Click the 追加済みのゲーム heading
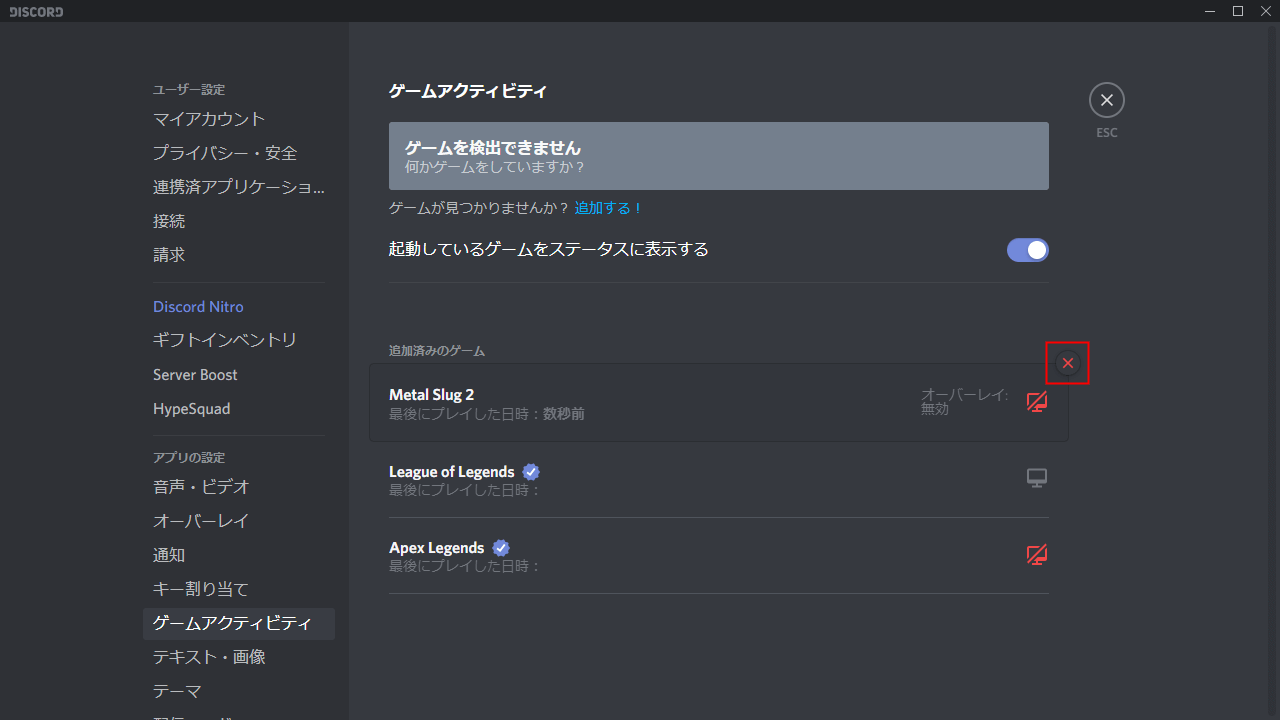Image resolution: width=1280 pixels, height=720 pixels. point(437,351)
